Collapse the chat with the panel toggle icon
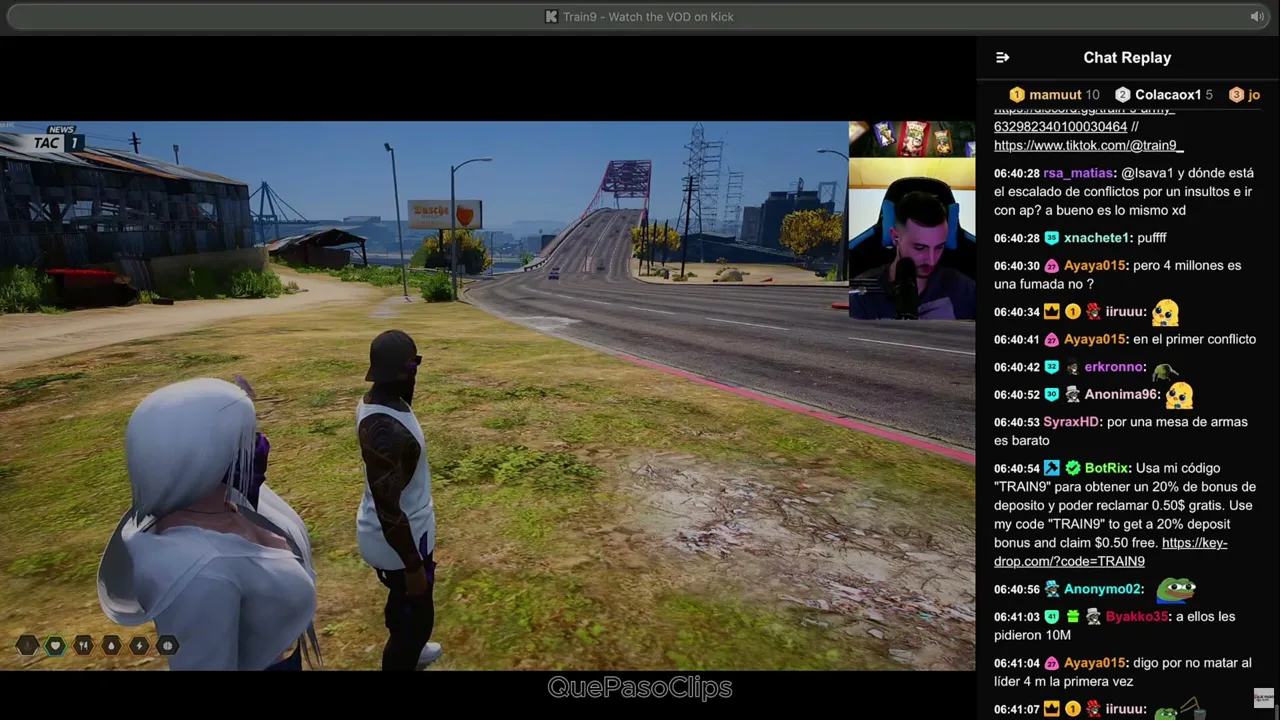1280x720 pixels. tap(1003, 58)
